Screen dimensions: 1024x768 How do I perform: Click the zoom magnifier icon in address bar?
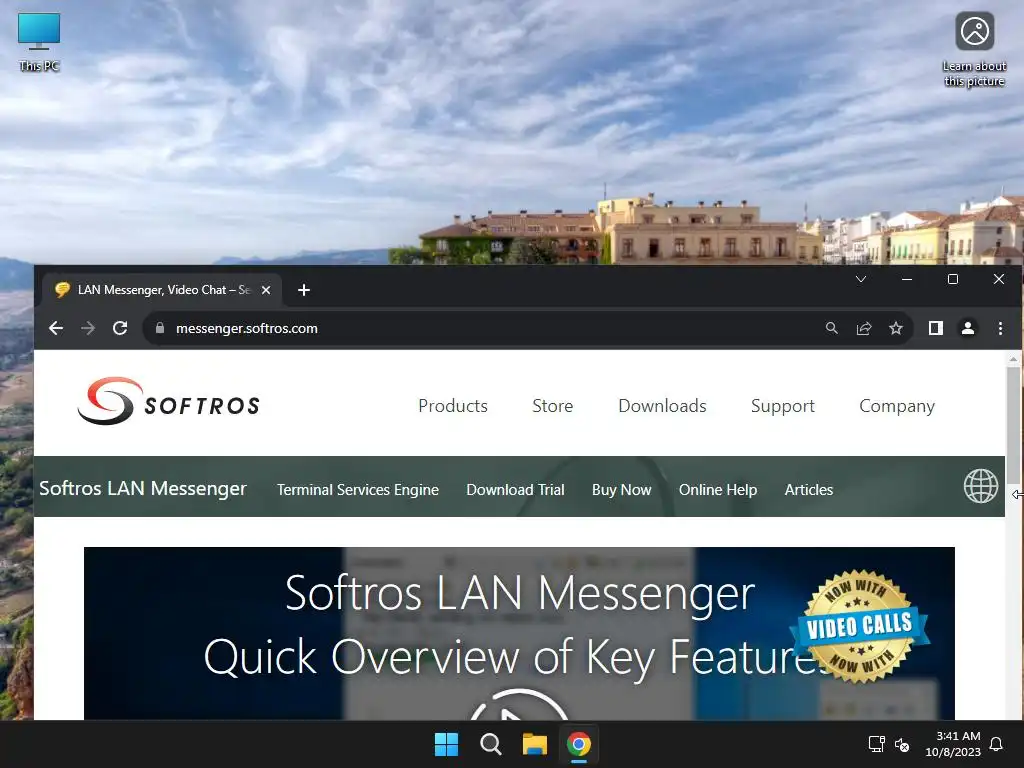tap(831, 328)
